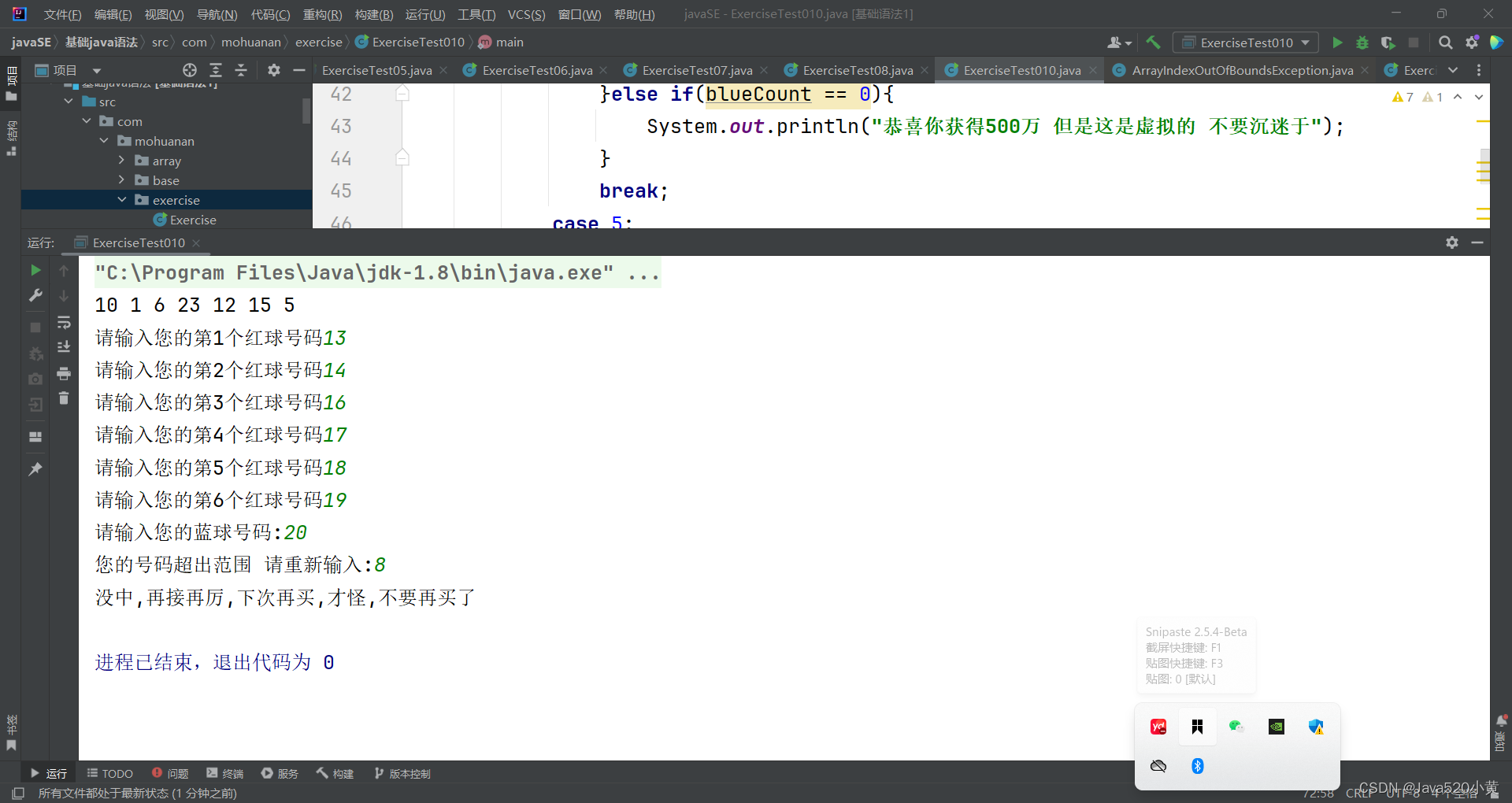Close the ExerciseTest010.java editor tab
The width and height of the screenshot is (1512, 803).
click(1093, 70)
